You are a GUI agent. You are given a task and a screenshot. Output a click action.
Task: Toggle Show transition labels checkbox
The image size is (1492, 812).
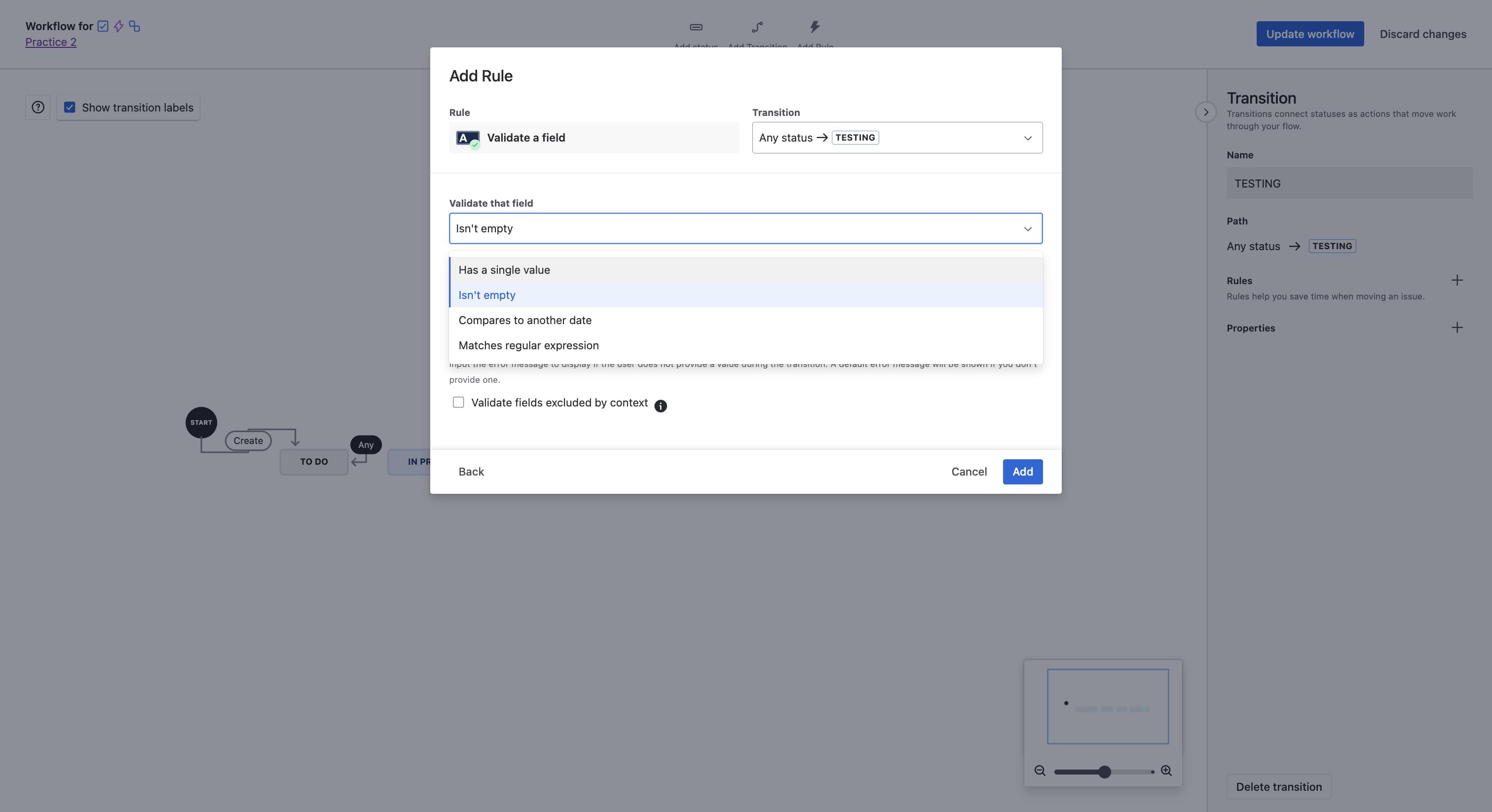pos(70,107)
